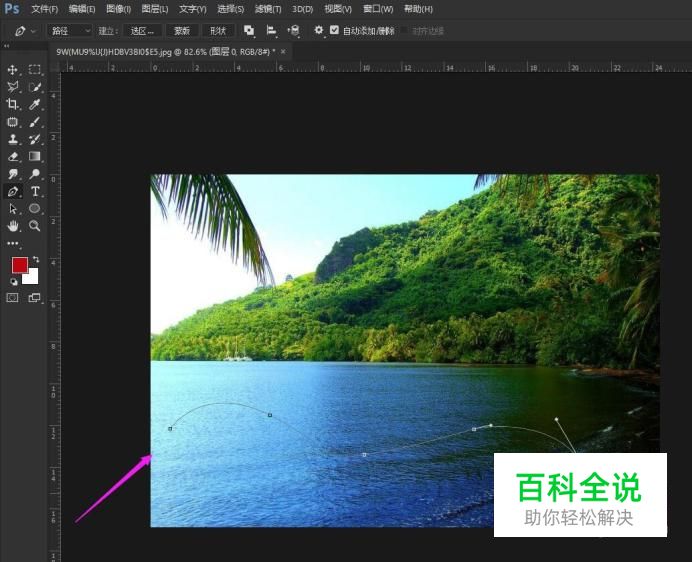692x562 pixels.
Task: Click the 形状 shape button
Action: (x=218, y=30)
